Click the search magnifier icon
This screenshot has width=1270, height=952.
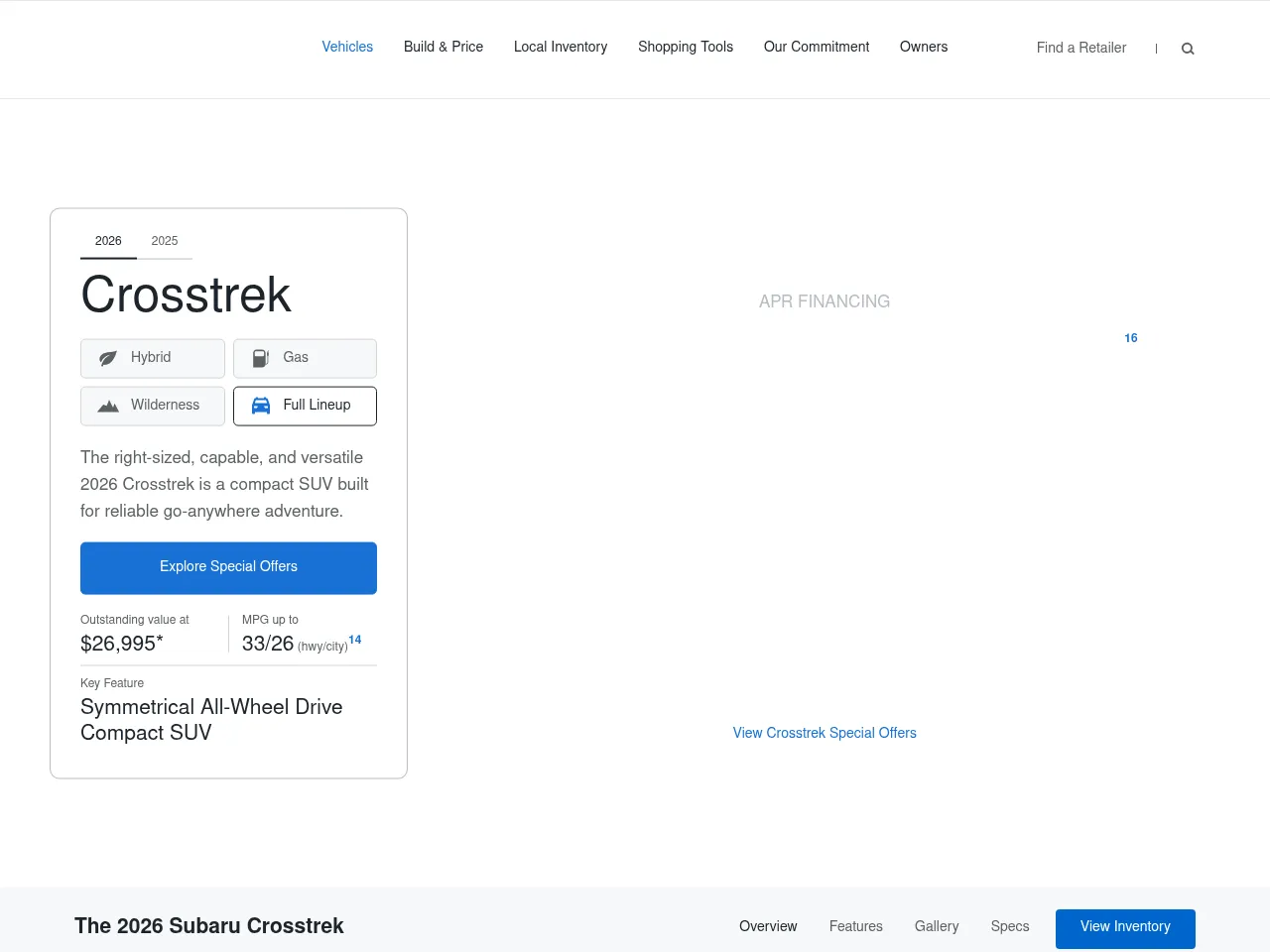click(1188, 49)
